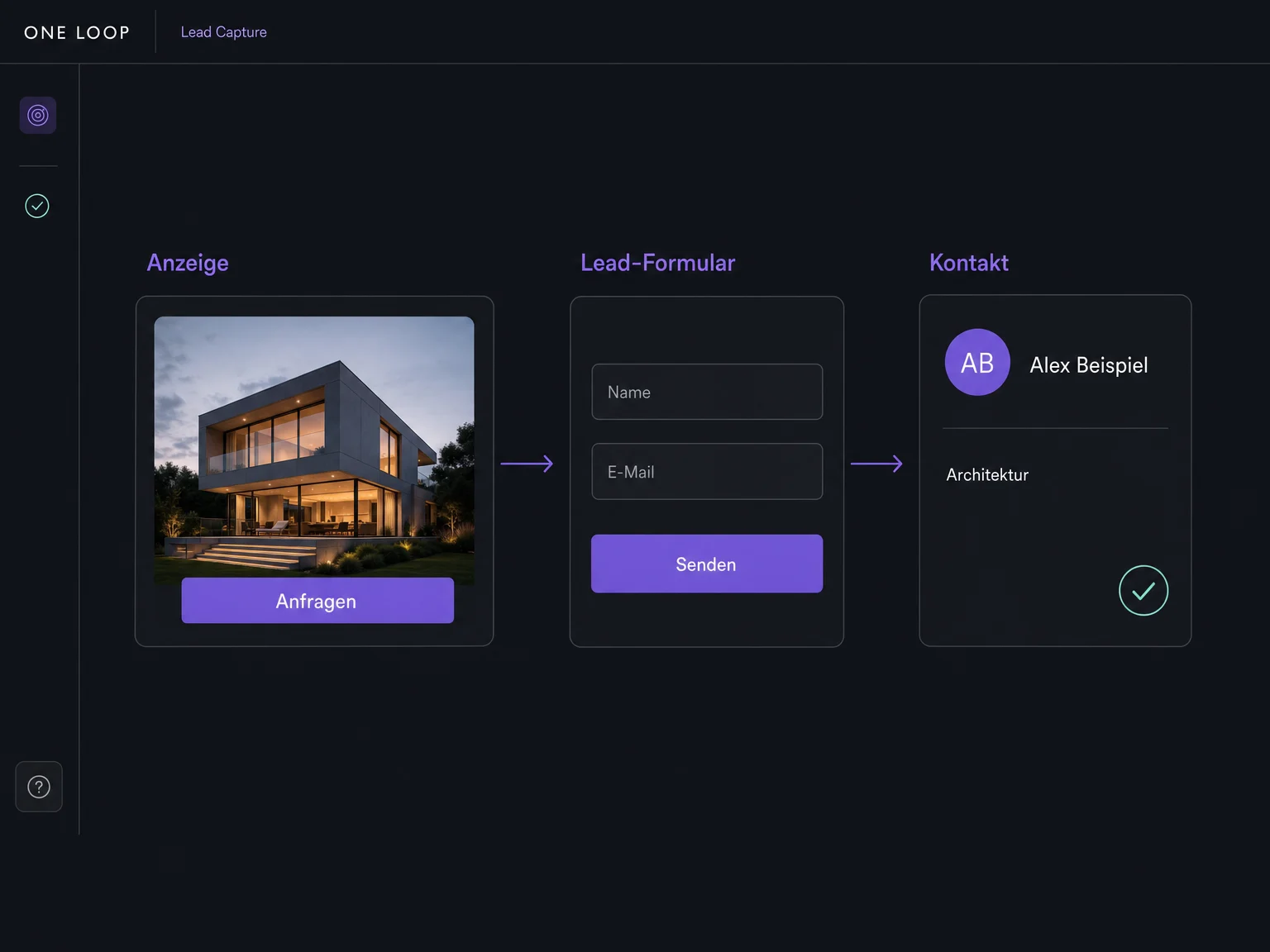This screenshot has width=1270, height=952.
Task: Click the ONE LOOP logo
Action: point(77,32)
